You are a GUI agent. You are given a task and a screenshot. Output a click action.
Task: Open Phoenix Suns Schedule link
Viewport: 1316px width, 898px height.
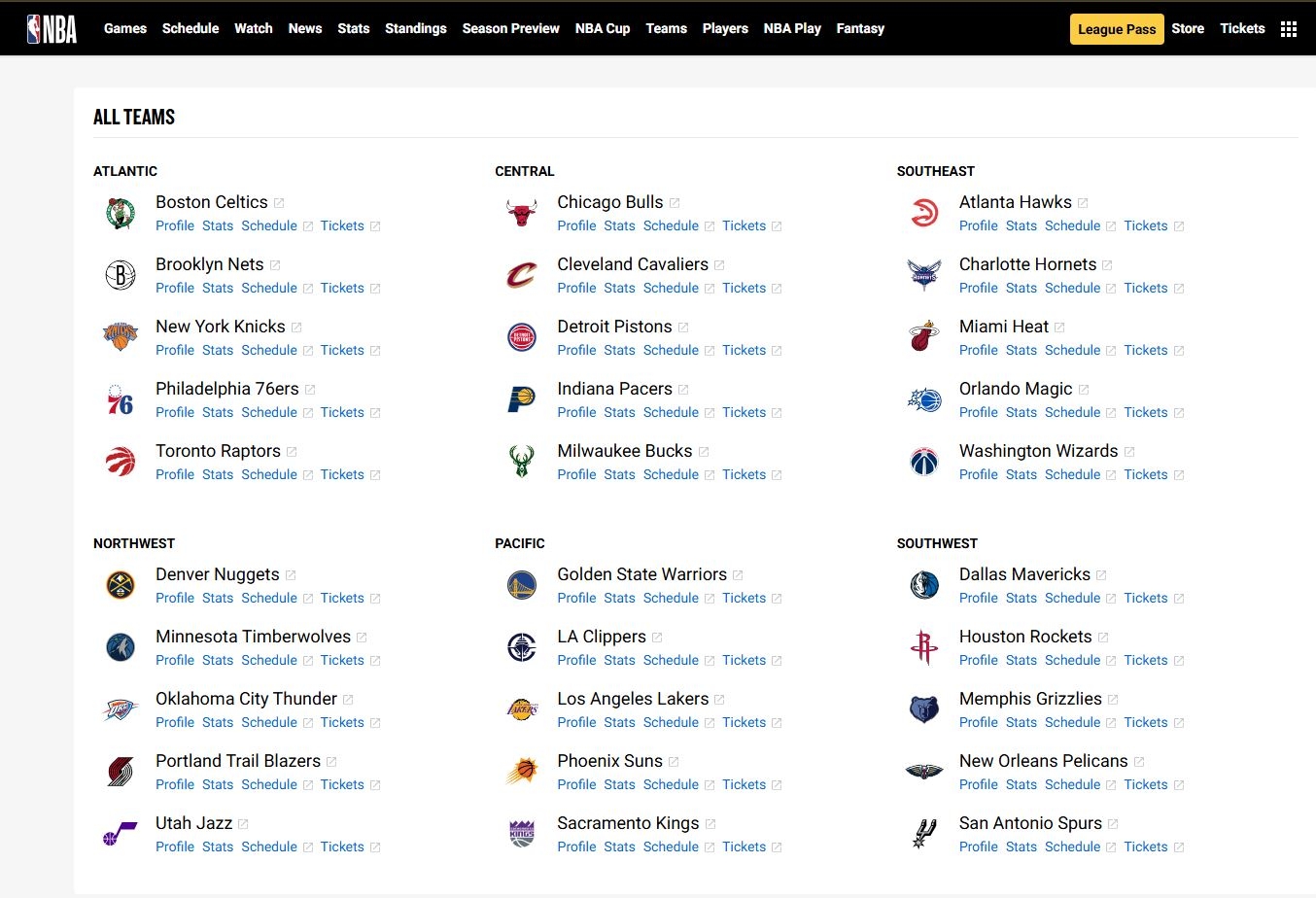tap(671, 785)
